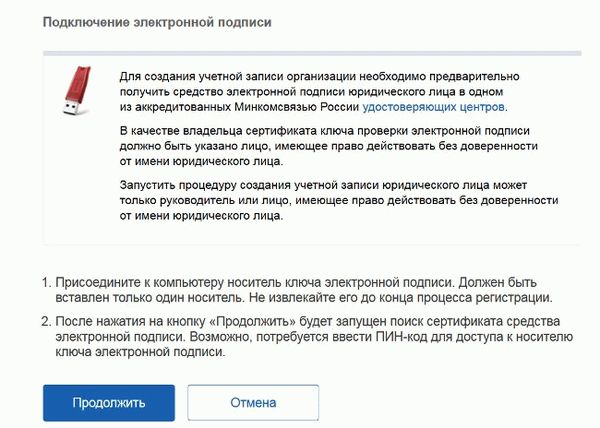Viewport: 600px width, 428px height.
Task: Open the «удостоверяющих центров» link
Action: (x=434, y=106)
